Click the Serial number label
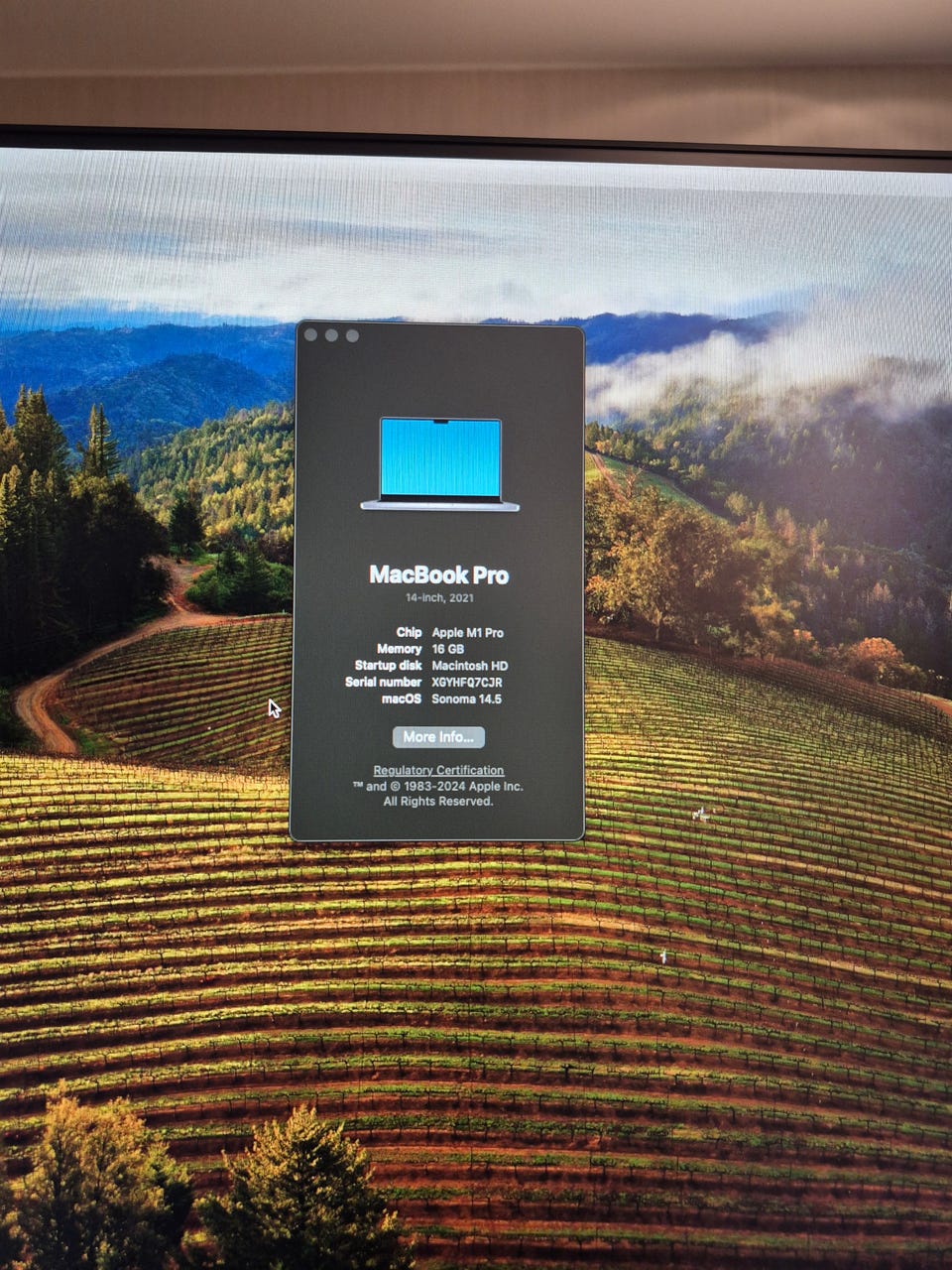952x1270 pixels. point(383,683)
